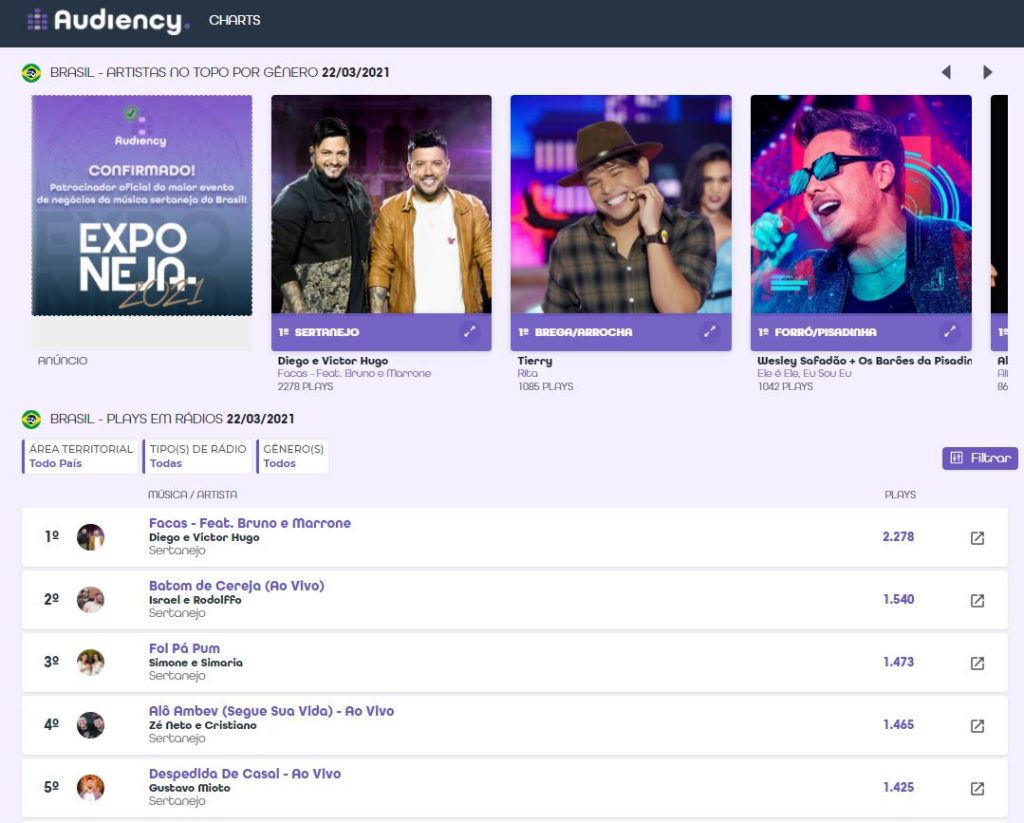Open Facas - Feat. Bruno e Marrone song link
The height and width of the screenshot is (823, 1024).
(249, 523)
